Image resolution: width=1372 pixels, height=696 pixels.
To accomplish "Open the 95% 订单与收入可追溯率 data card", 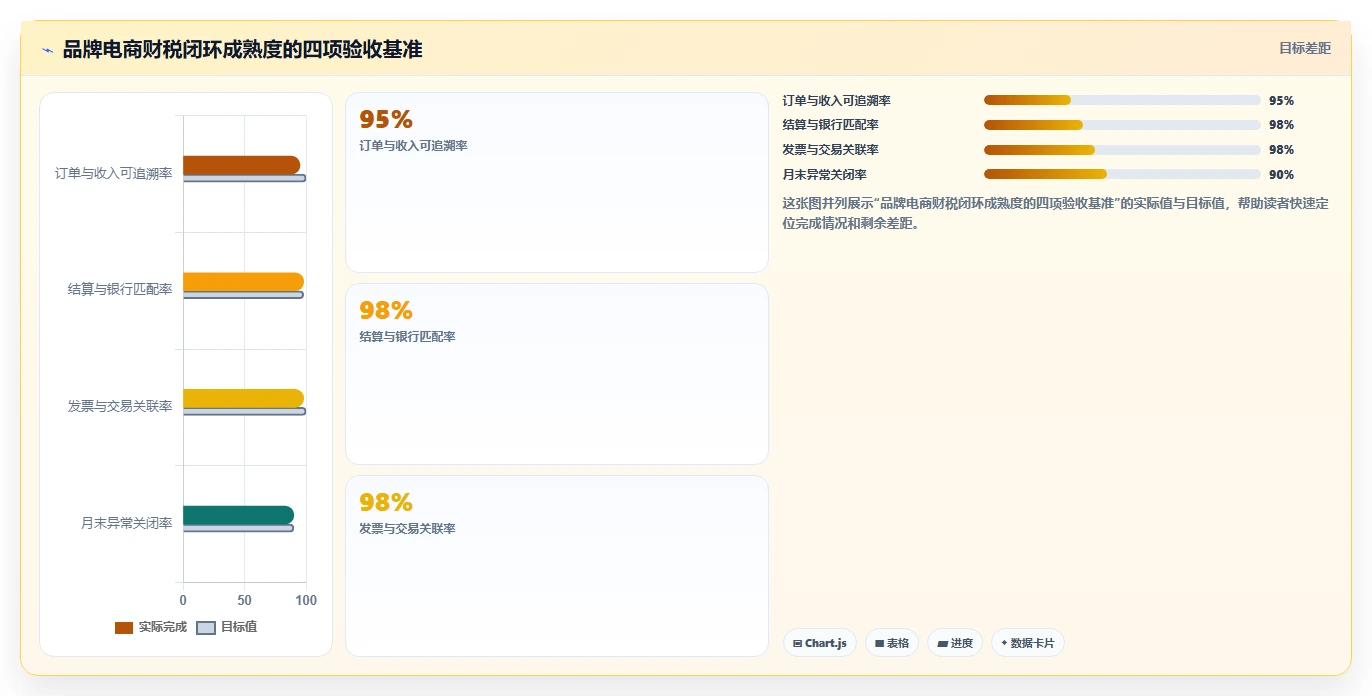I will coord(557,183).
